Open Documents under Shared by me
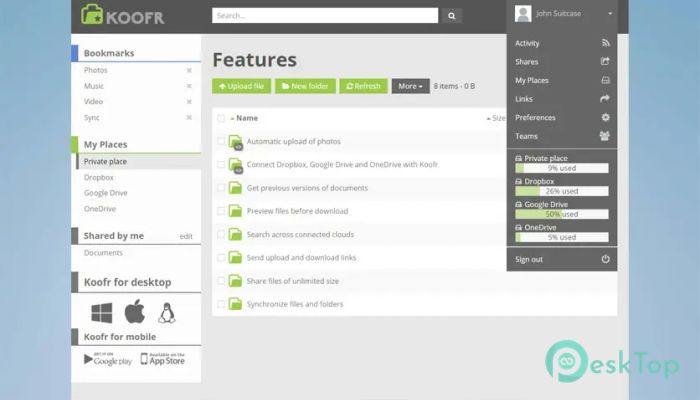The width and height of the screenshot is (700, 400). tap(103, 253)
